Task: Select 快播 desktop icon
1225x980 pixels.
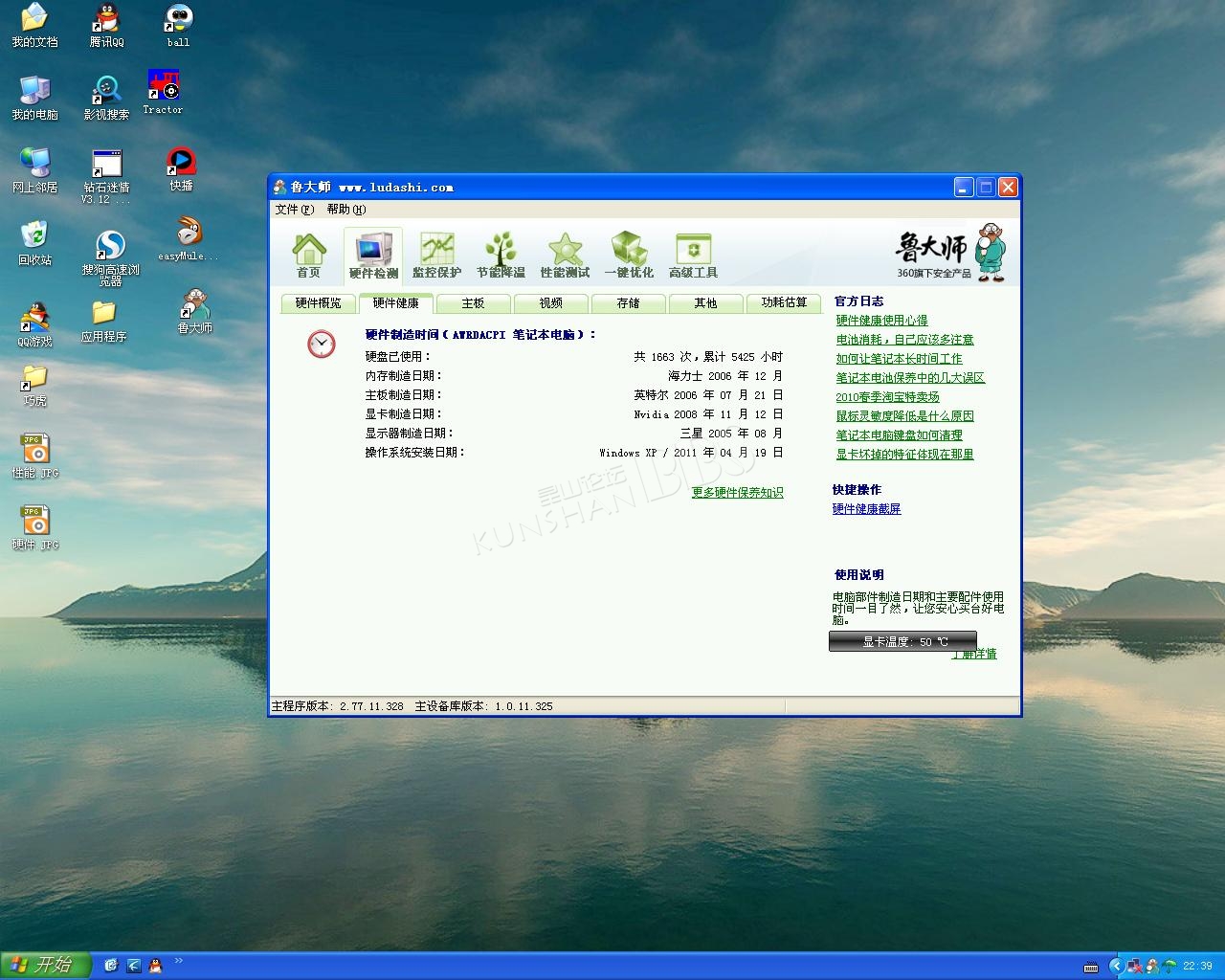Action: (181, 169)
